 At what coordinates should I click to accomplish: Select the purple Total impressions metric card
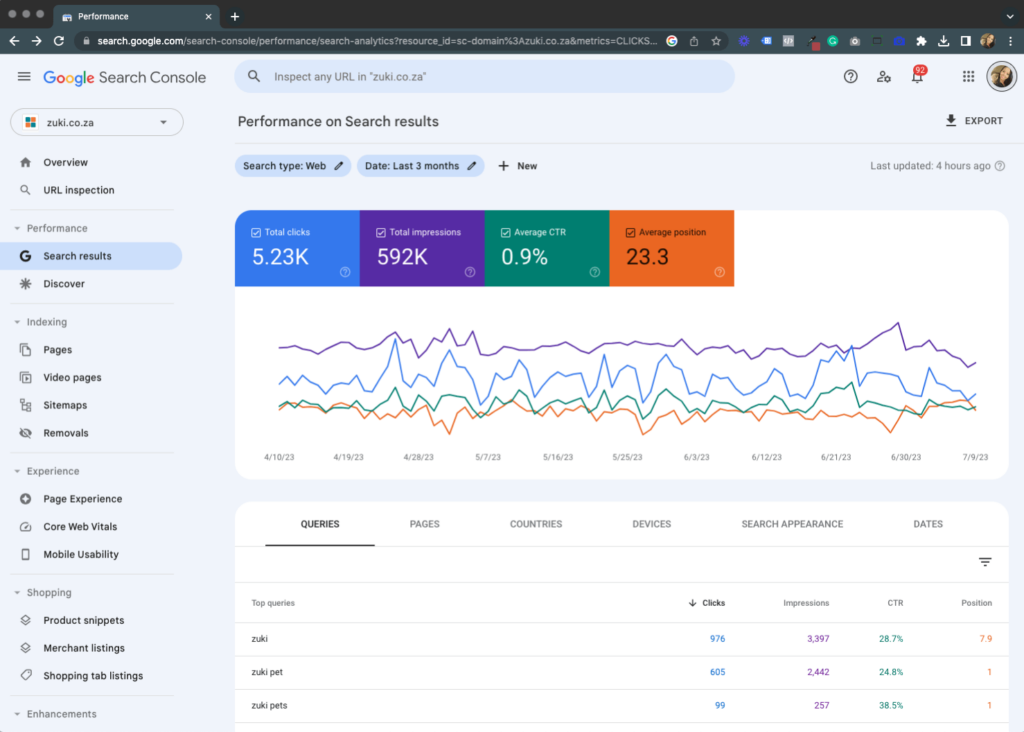422,248
